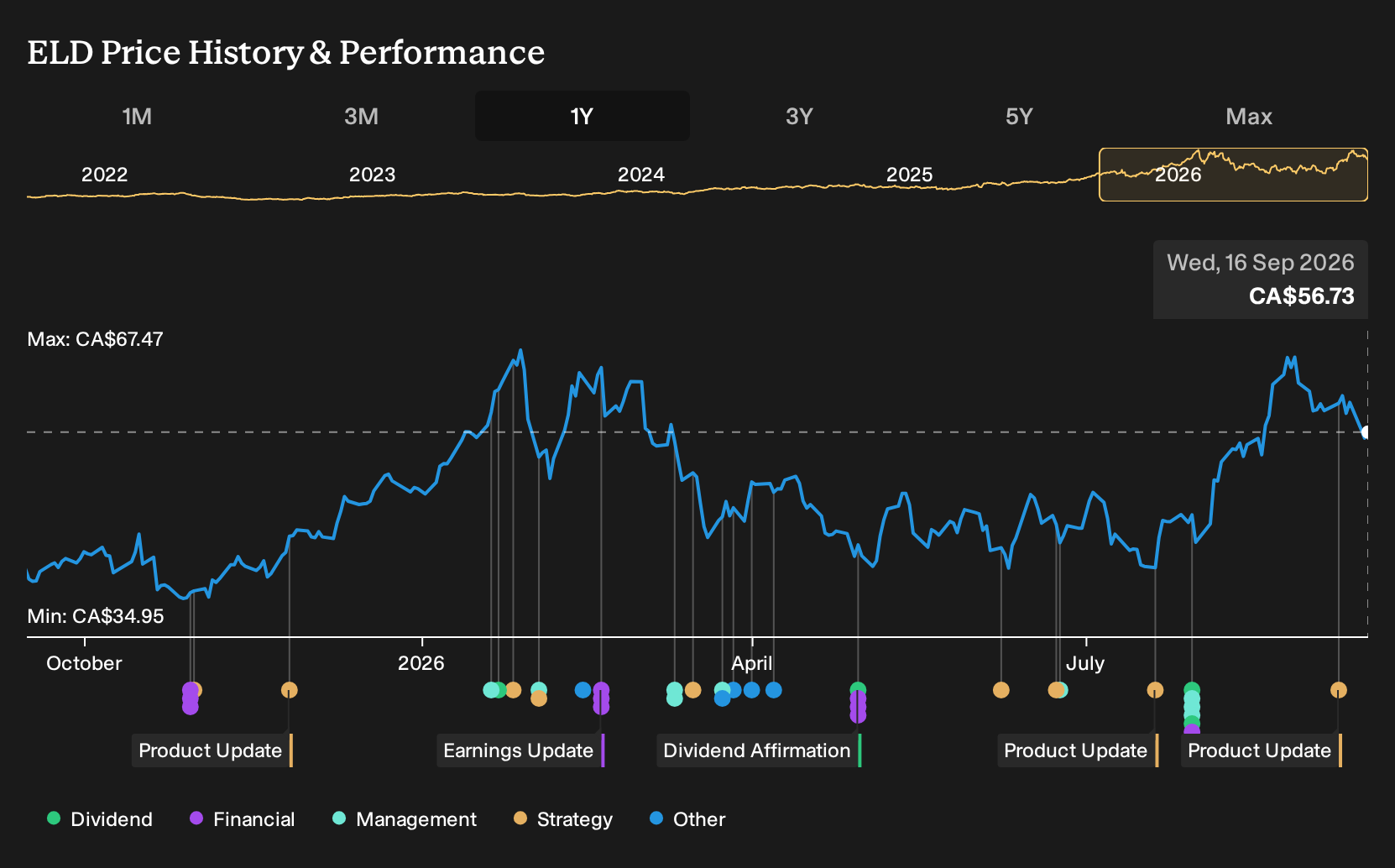Click the white current price point on chart
The width and height of the screenshot is (1395, 868).
1366,432
